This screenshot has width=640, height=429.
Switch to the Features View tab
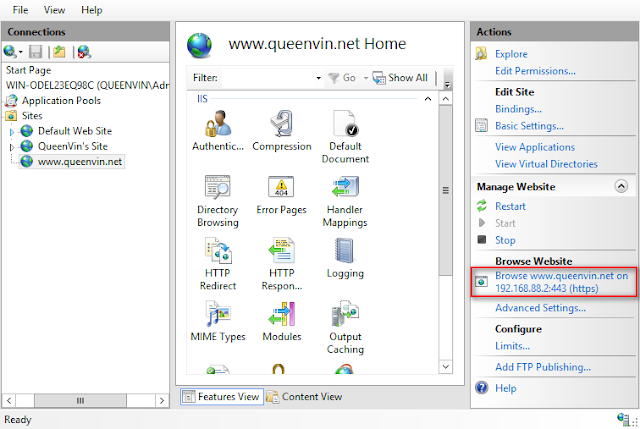pos(222,396)
